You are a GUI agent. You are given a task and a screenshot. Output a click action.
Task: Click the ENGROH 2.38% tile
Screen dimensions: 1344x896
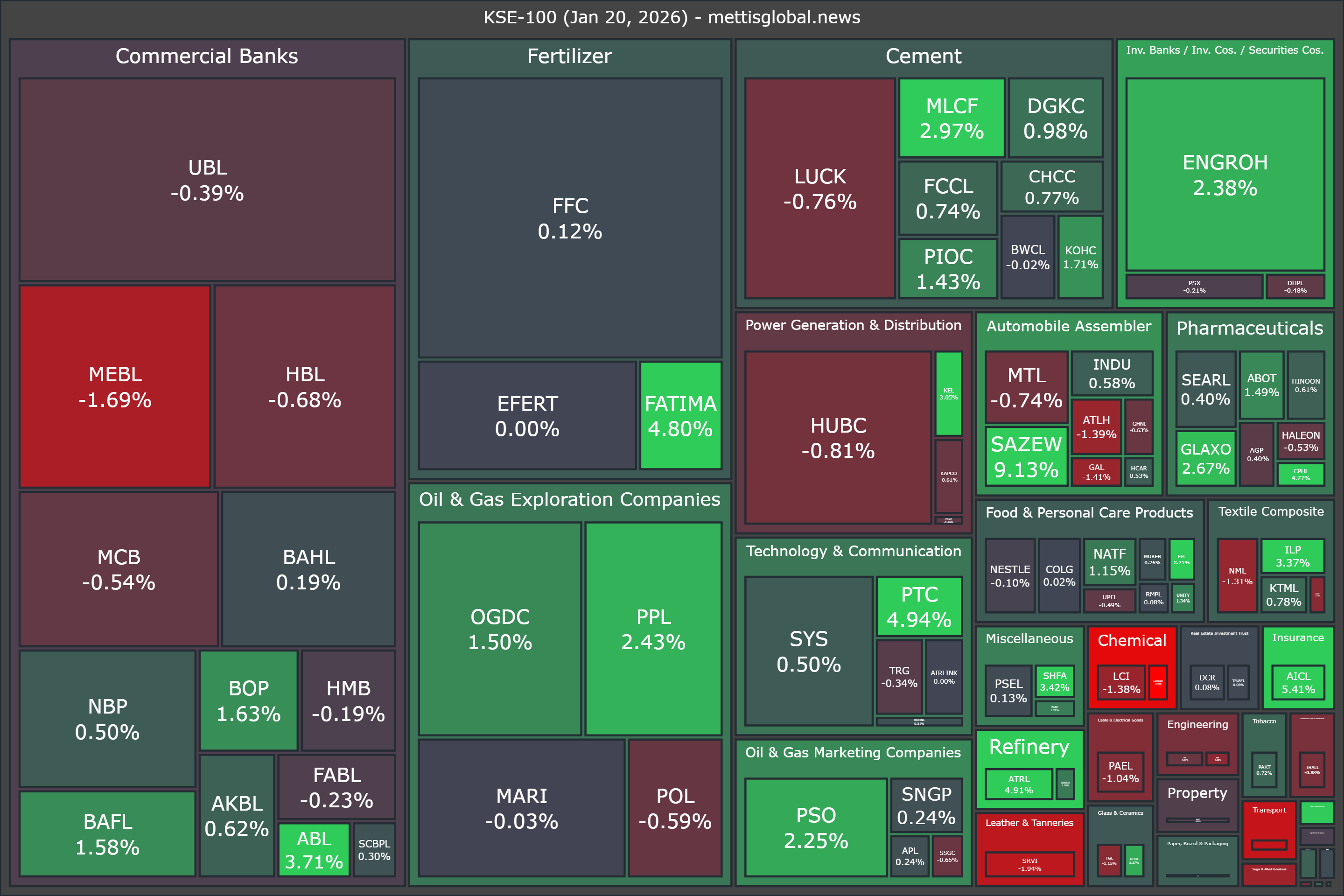pos(1225,175)
